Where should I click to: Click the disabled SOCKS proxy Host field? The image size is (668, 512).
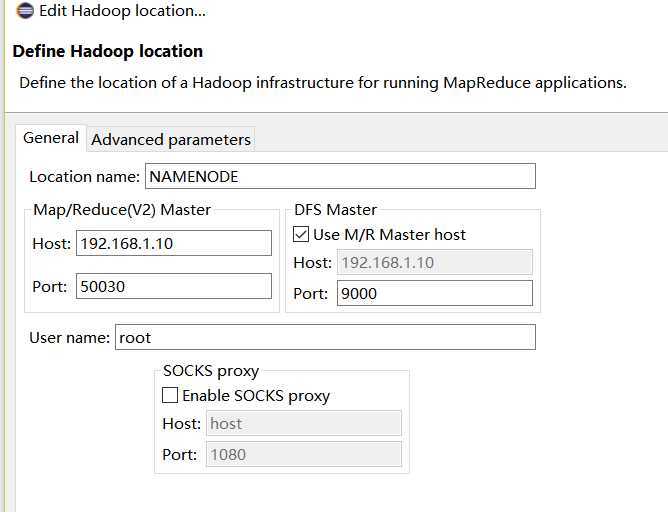(x=304, y=423)
